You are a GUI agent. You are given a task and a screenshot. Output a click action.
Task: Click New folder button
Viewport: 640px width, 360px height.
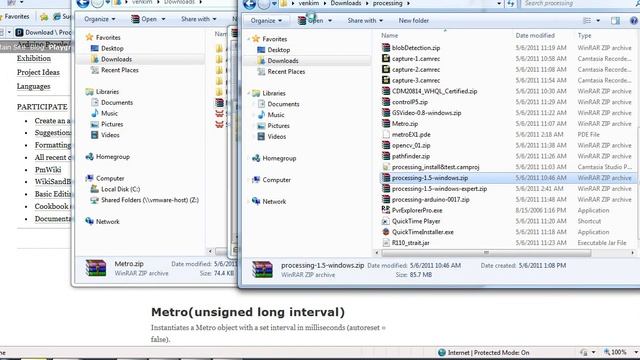click(x=413, y=20)
